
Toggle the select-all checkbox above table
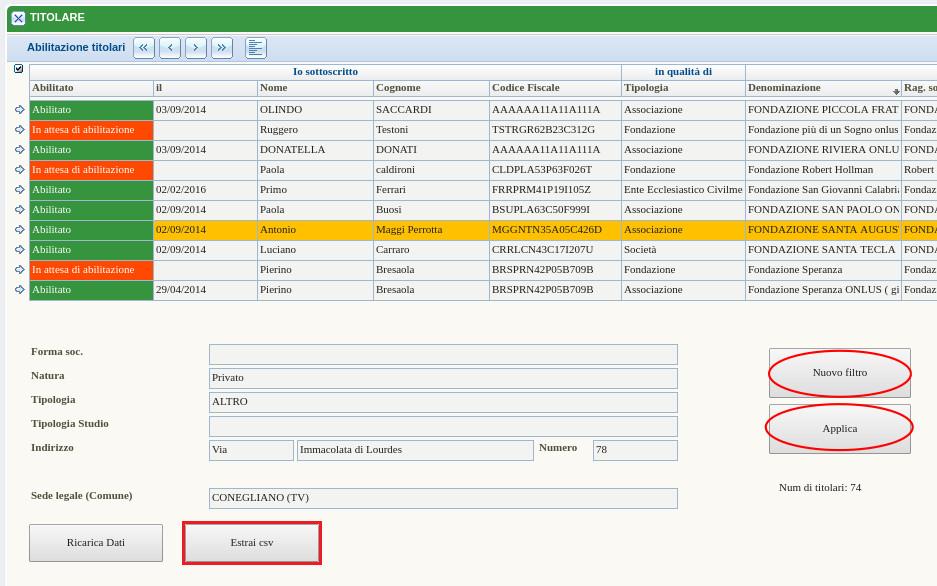[18, 69]
